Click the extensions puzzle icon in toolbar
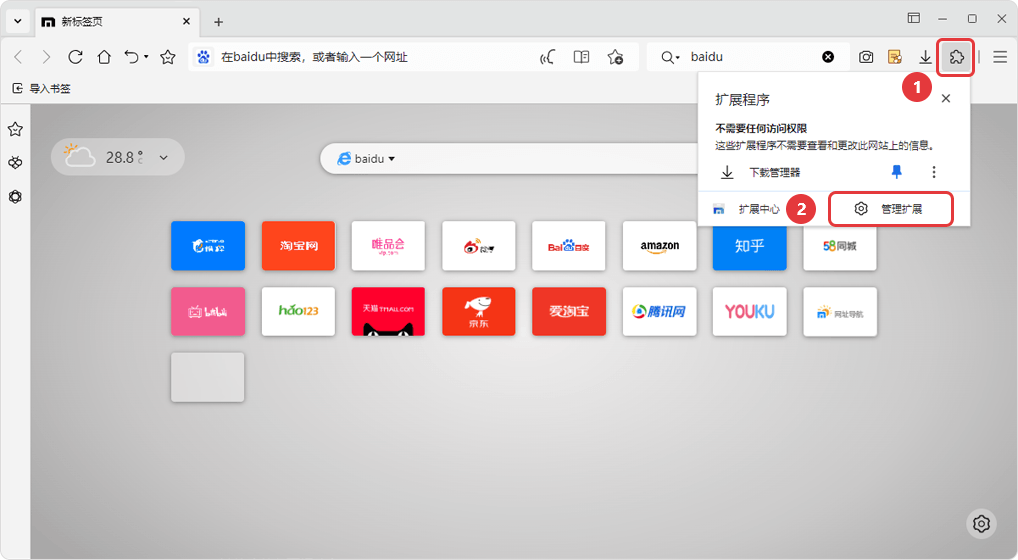This screenshot has height=560, width=1018. (956, 57)
